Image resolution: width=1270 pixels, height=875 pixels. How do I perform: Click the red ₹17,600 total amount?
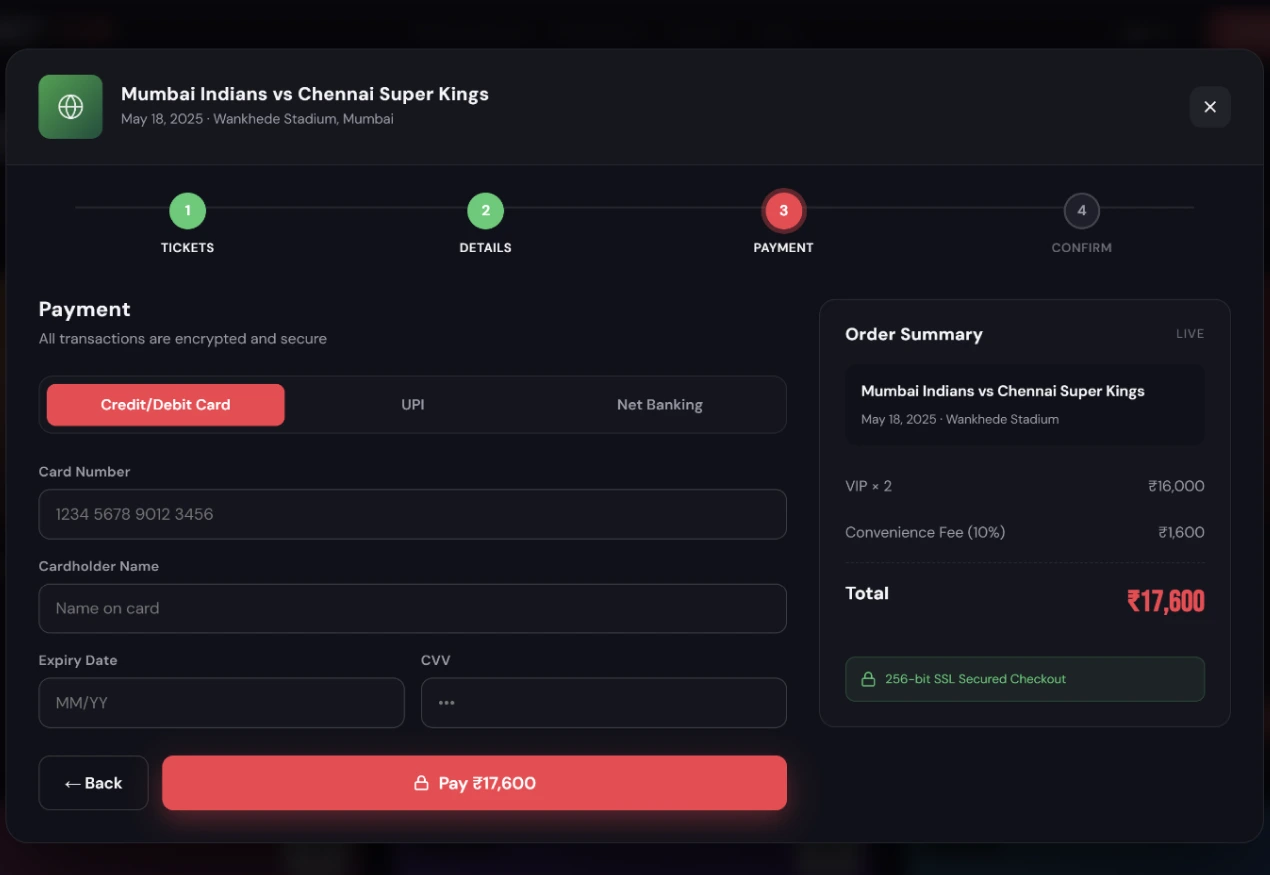pos(1166,601)
